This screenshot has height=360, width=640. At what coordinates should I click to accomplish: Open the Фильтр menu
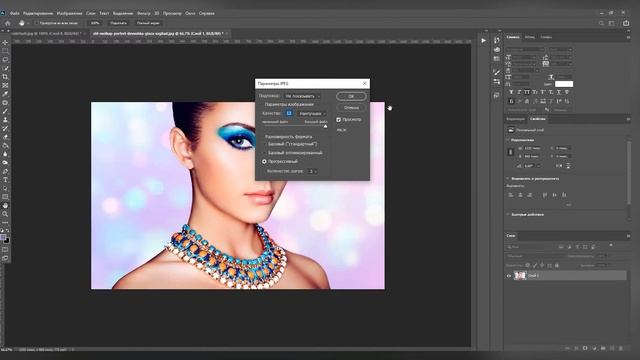coord(144,13)
